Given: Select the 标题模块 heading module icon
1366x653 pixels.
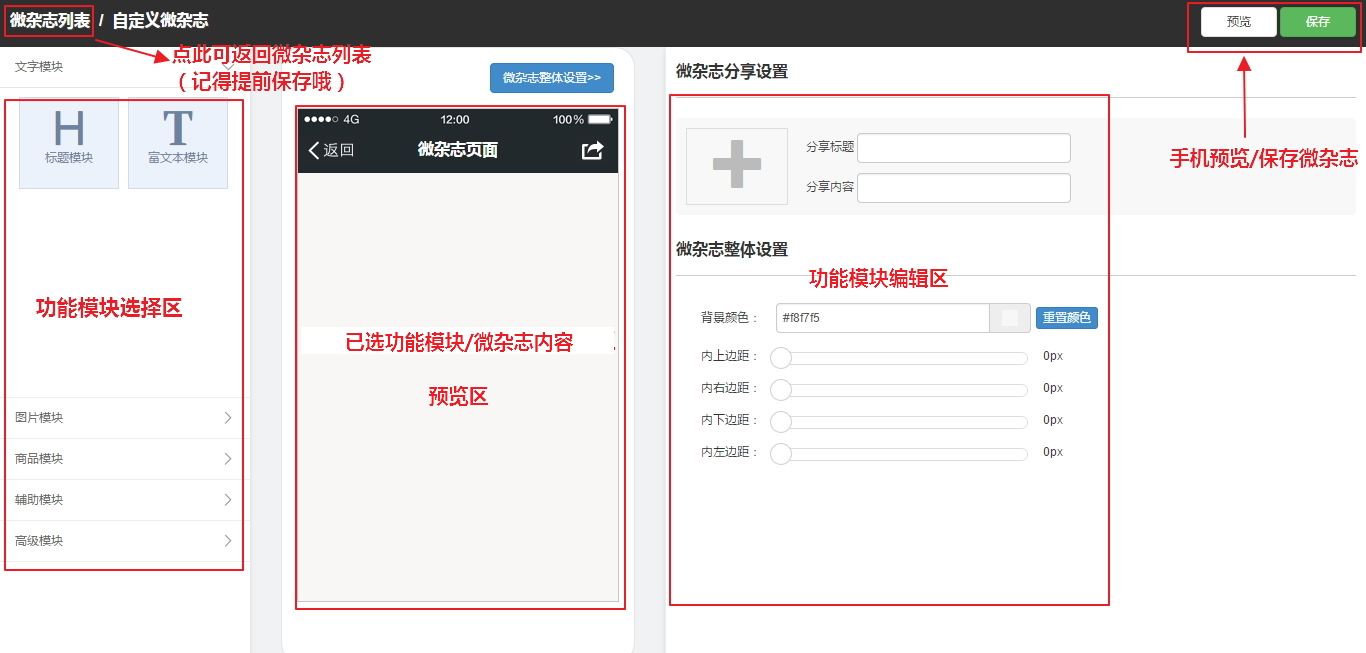Looking at the screenshot, I should click(x=69, y=141).
